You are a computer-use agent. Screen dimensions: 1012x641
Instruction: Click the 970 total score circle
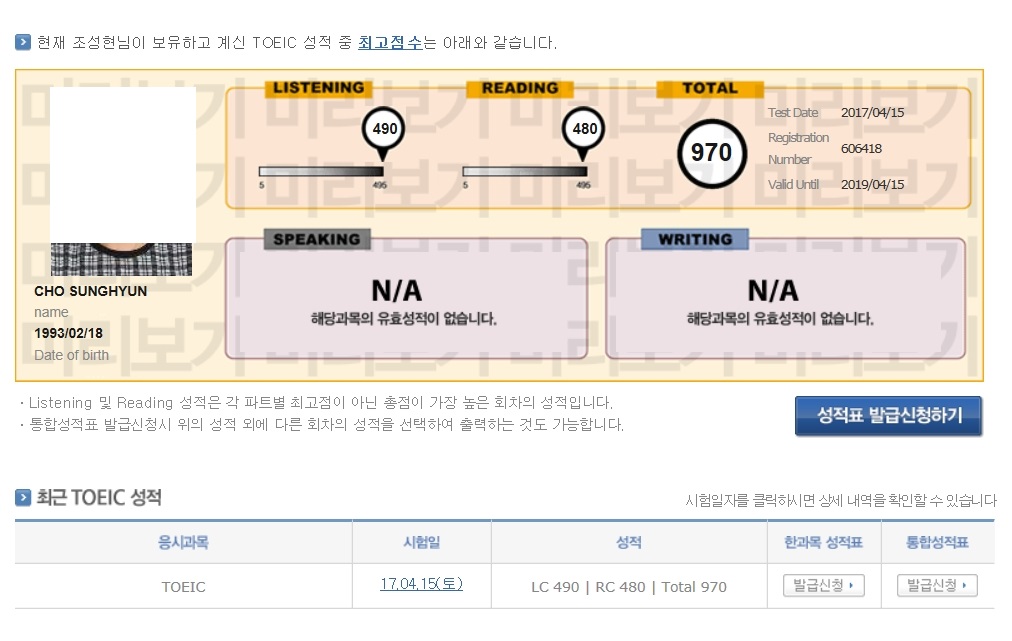coord(712,153)
